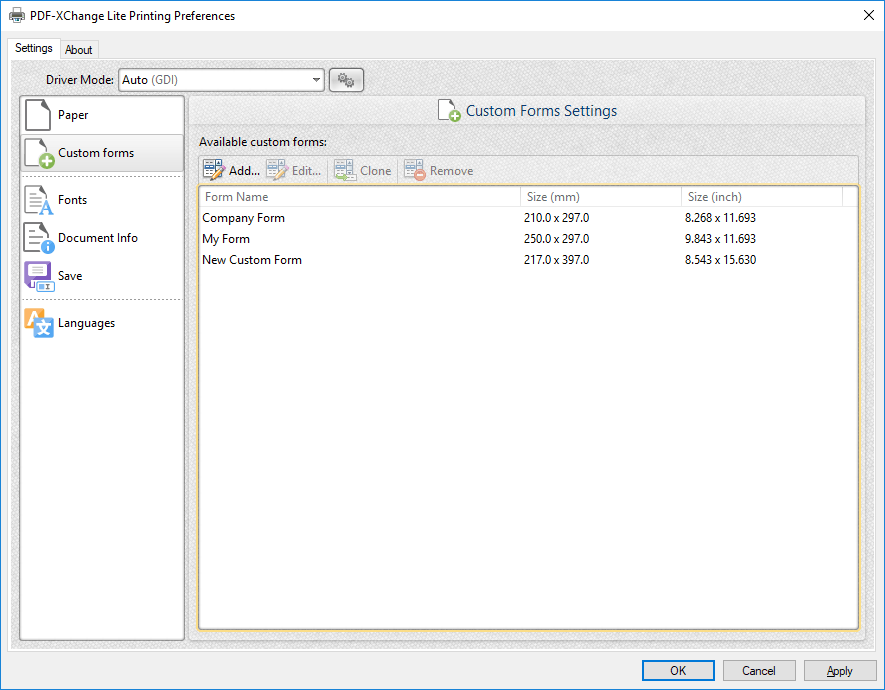Add a new custom form
The height and width of the screenshot is (690, 885).
click(x=231, y=171)
